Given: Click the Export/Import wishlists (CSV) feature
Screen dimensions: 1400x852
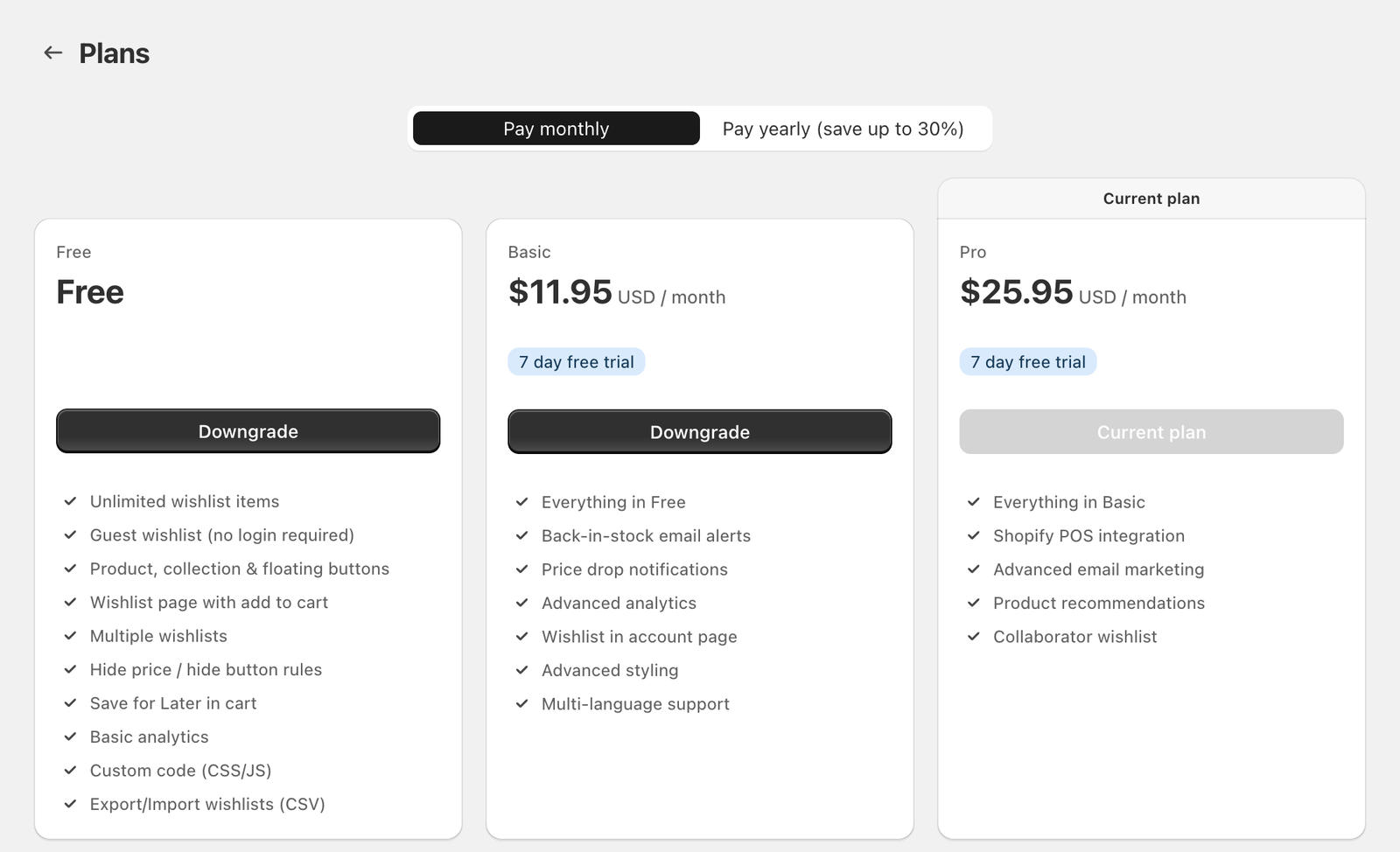Looking at the screenshot, I should [x=207, y=804].
